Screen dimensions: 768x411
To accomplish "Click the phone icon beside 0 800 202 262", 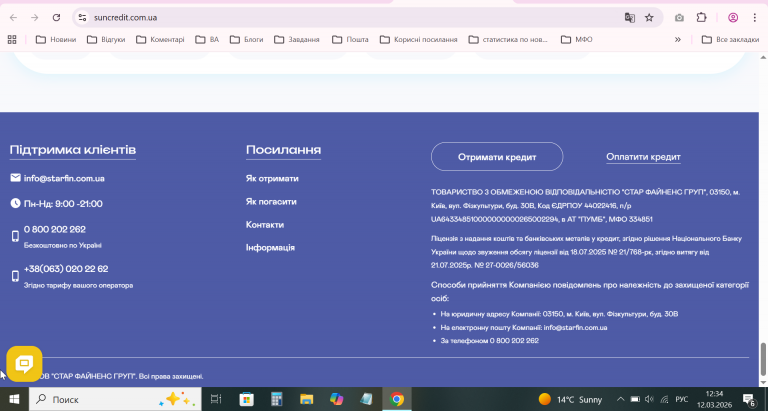I will [x=15, y=236].
